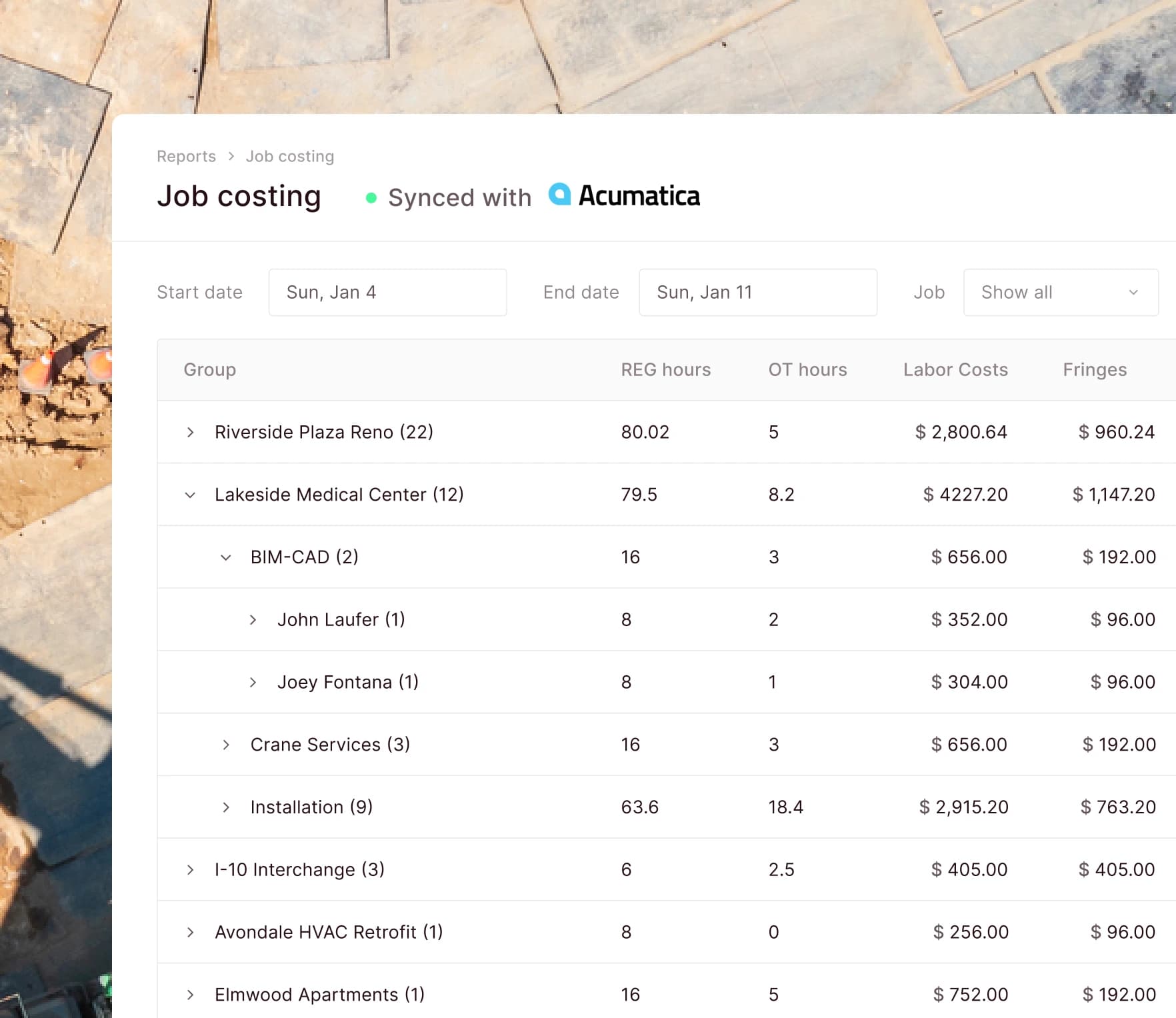The image size is (1176, 1018).
Task: Collapse the BIM-CAD subgroup
Action: click(227, 557)
